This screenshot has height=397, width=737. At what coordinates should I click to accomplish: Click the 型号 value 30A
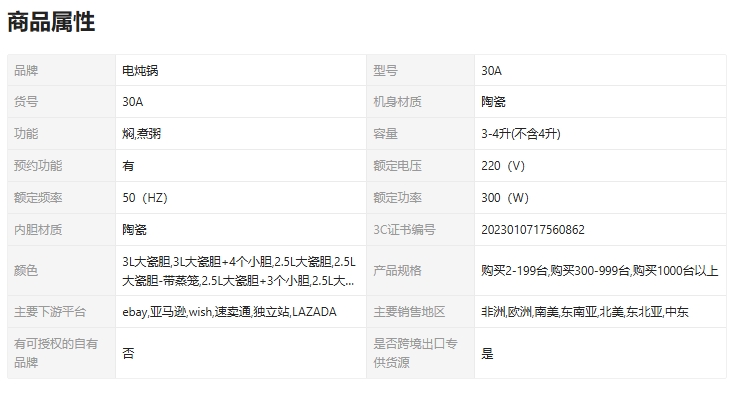coord(491,70)
